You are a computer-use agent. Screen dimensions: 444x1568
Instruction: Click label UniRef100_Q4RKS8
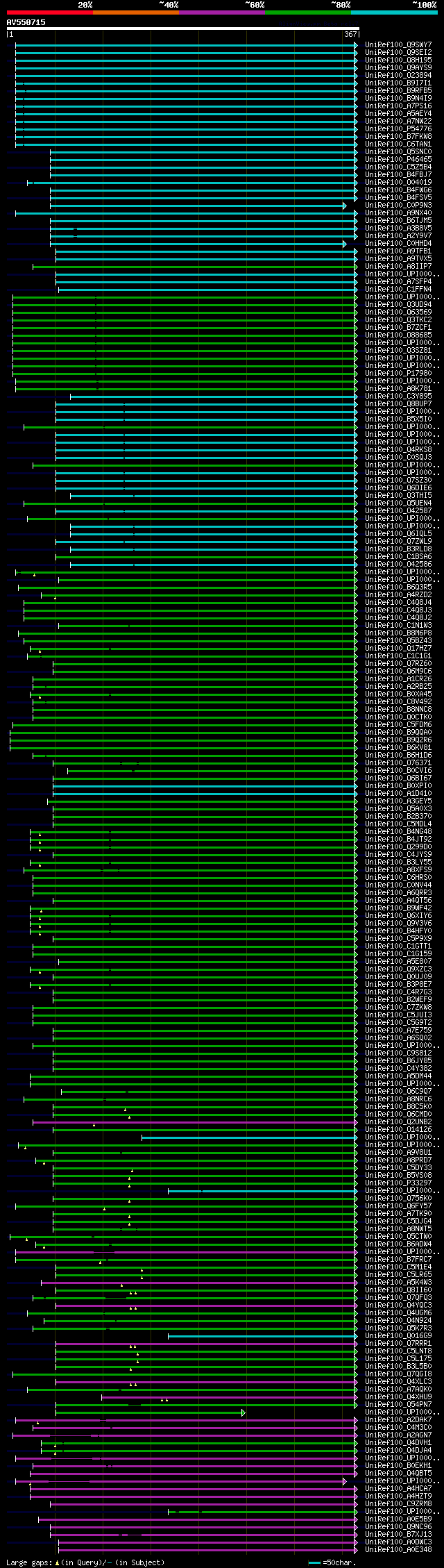398,449
